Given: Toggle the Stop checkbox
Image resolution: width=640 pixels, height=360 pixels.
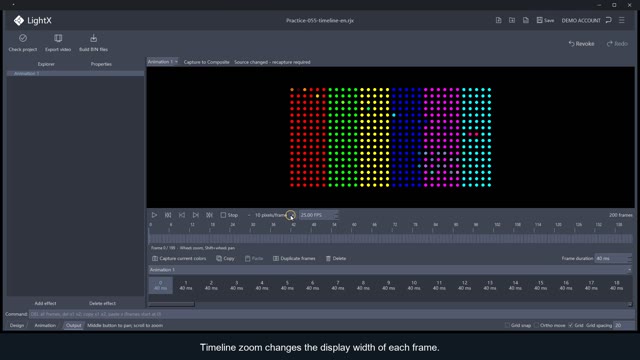Looking at the screenshot, I should 223,215.
